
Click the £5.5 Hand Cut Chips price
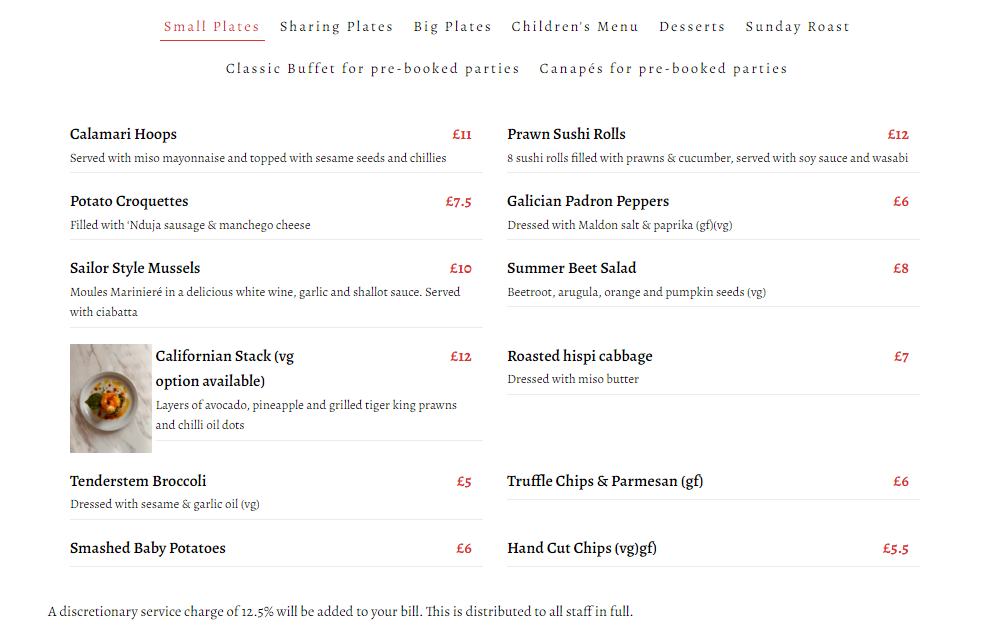coord(895,549)
